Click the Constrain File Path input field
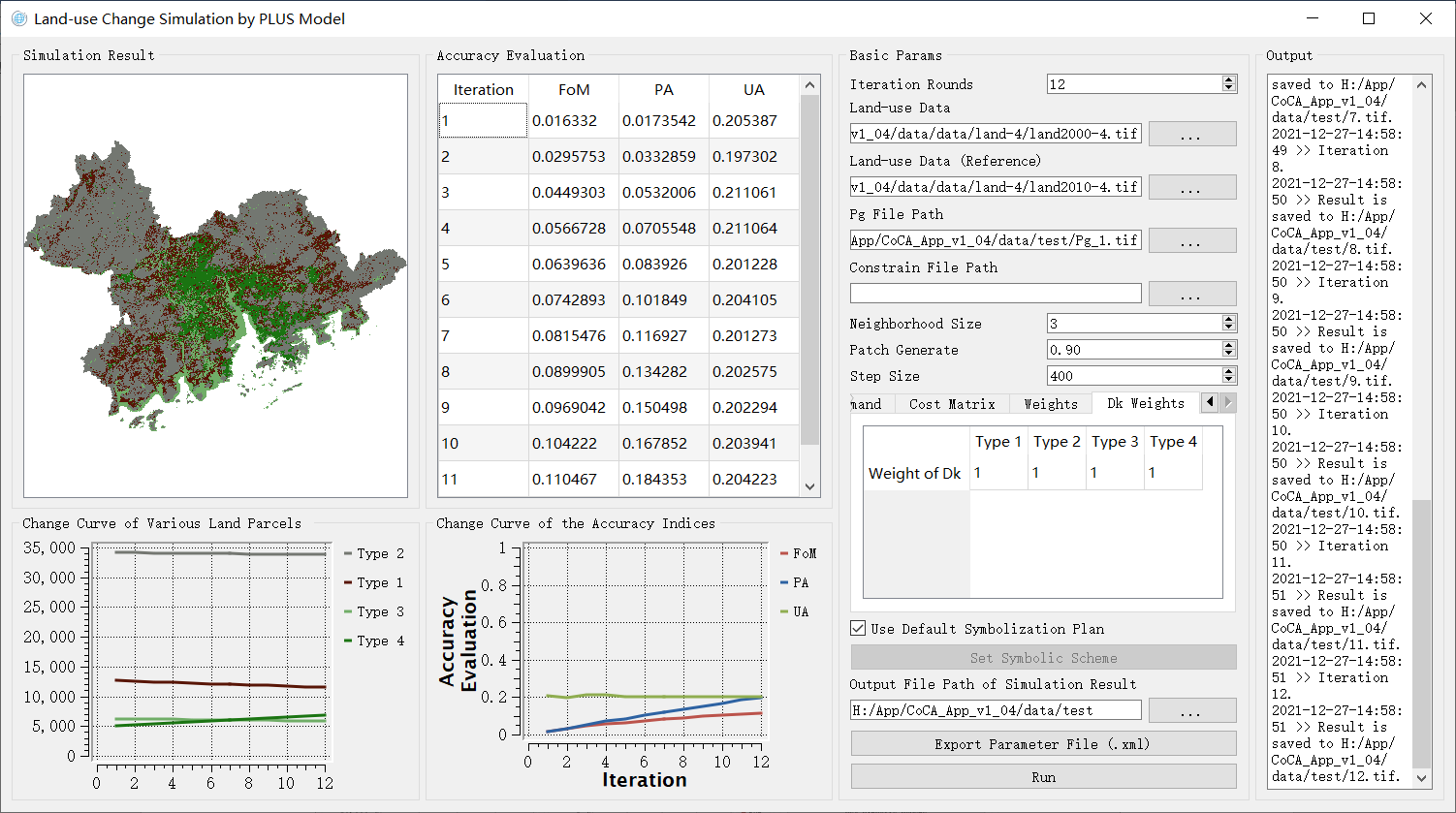Screen dimensions: 1456x813 click(995, 294)
